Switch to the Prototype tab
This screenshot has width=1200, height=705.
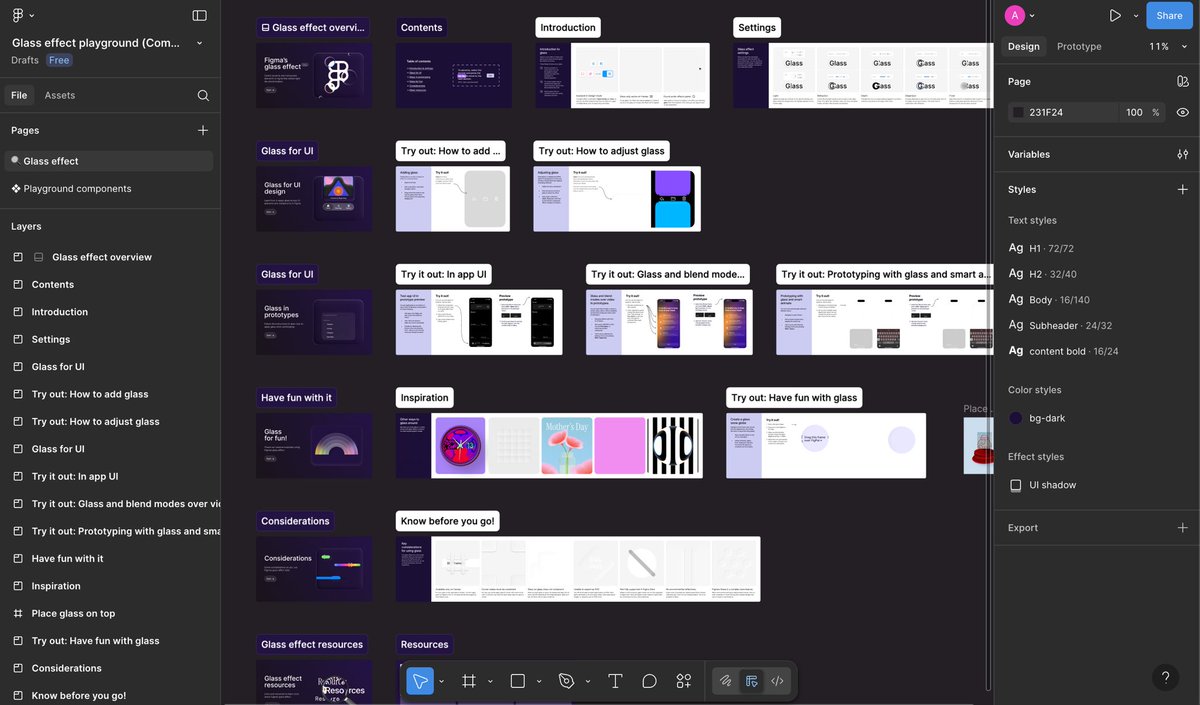coord(1079,46)
